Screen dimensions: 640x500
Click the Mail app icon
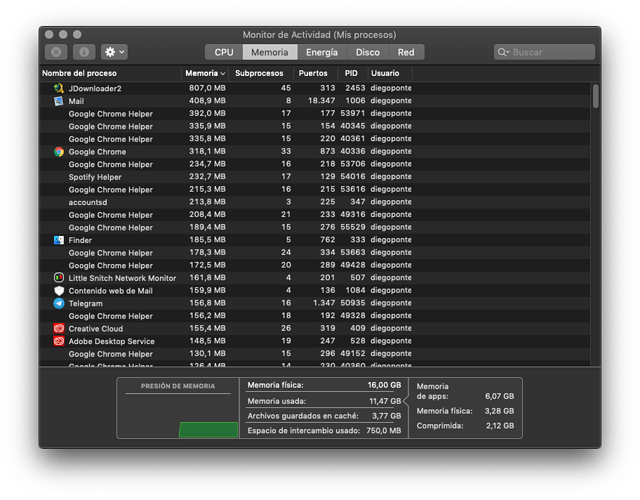(x=59, y=101)
